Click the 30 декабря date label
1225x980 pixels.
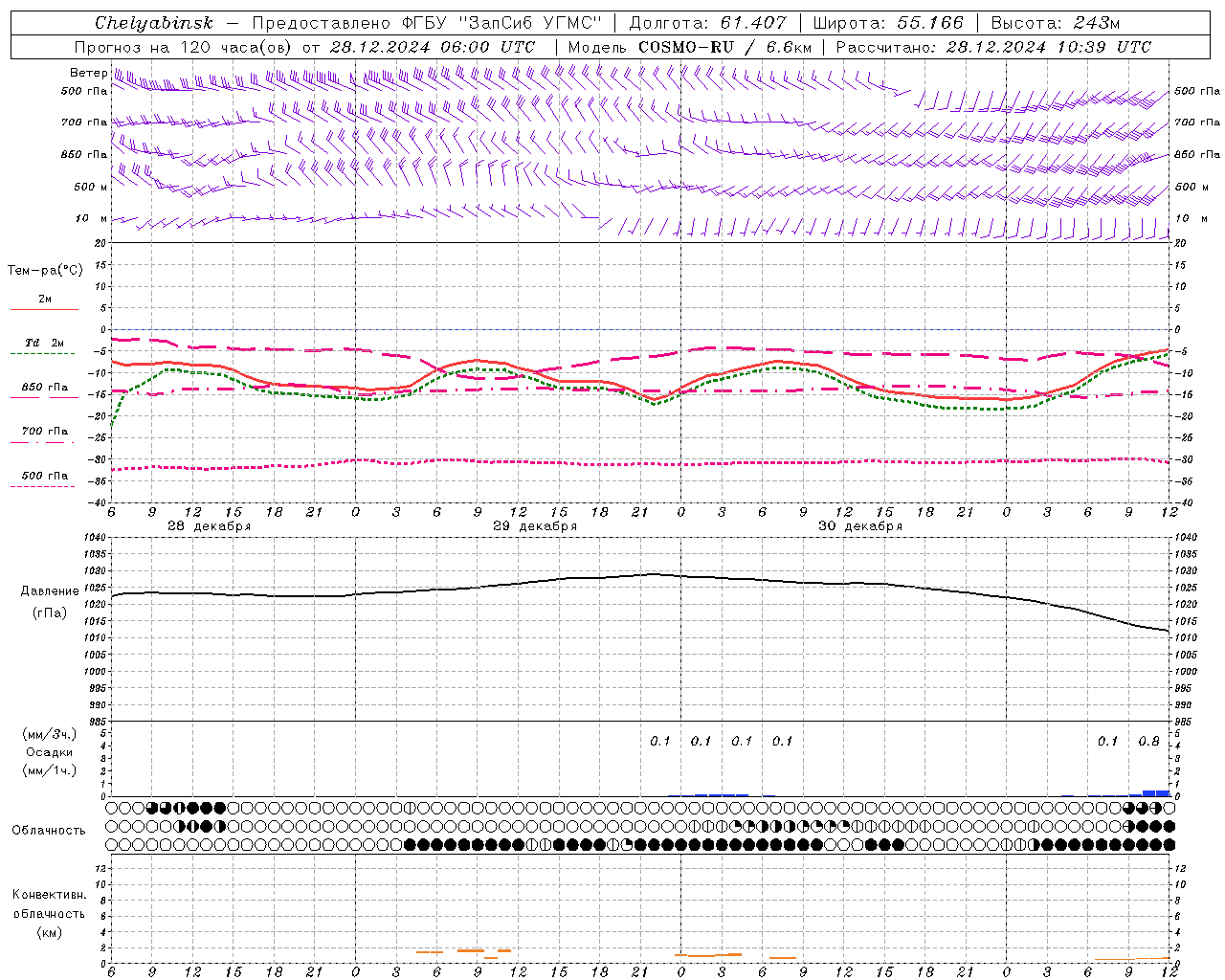tap(860, 526)
